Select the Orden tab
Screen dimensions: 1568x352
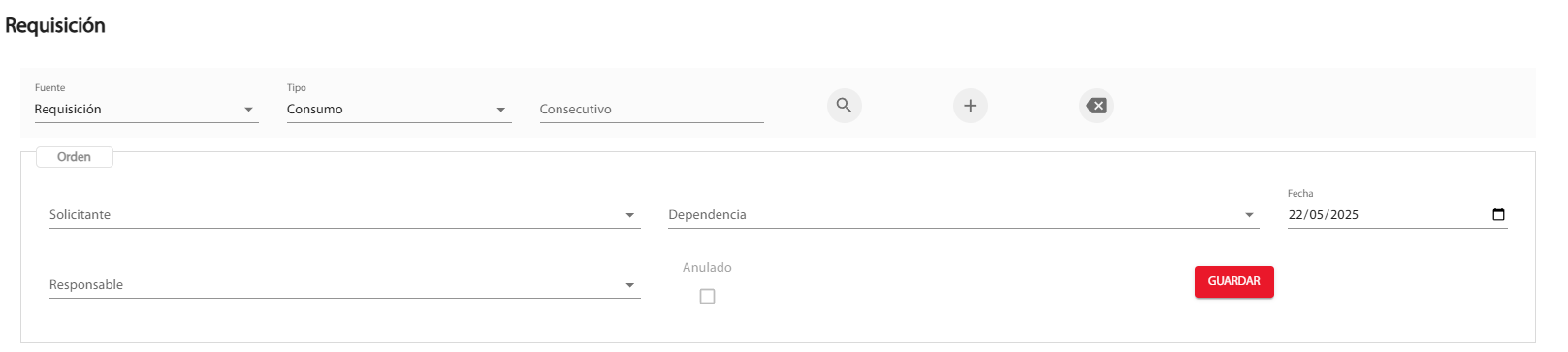[75, 157]
